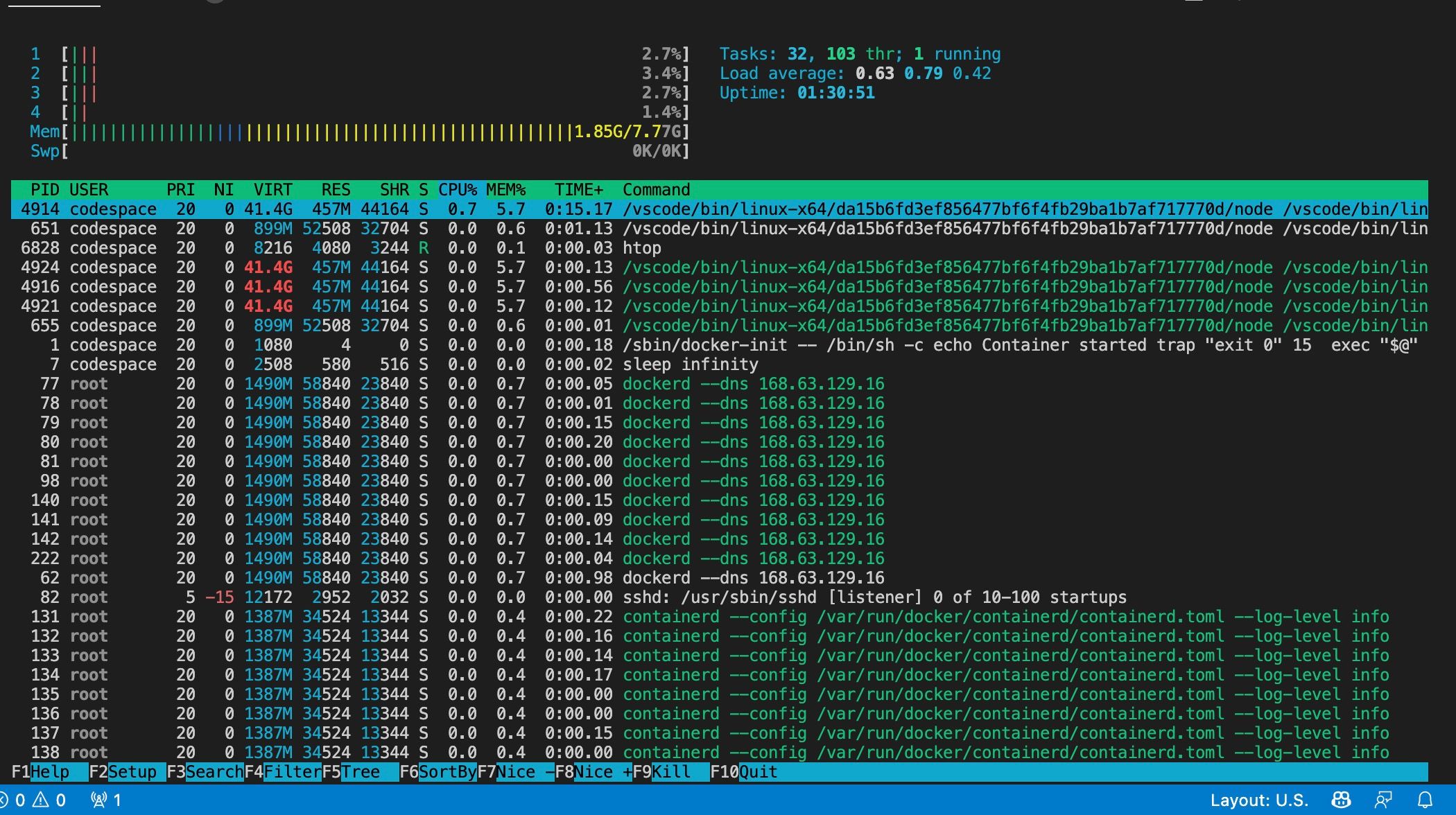Click the feedback/chat icon in status bar

tap(1383, 800)
